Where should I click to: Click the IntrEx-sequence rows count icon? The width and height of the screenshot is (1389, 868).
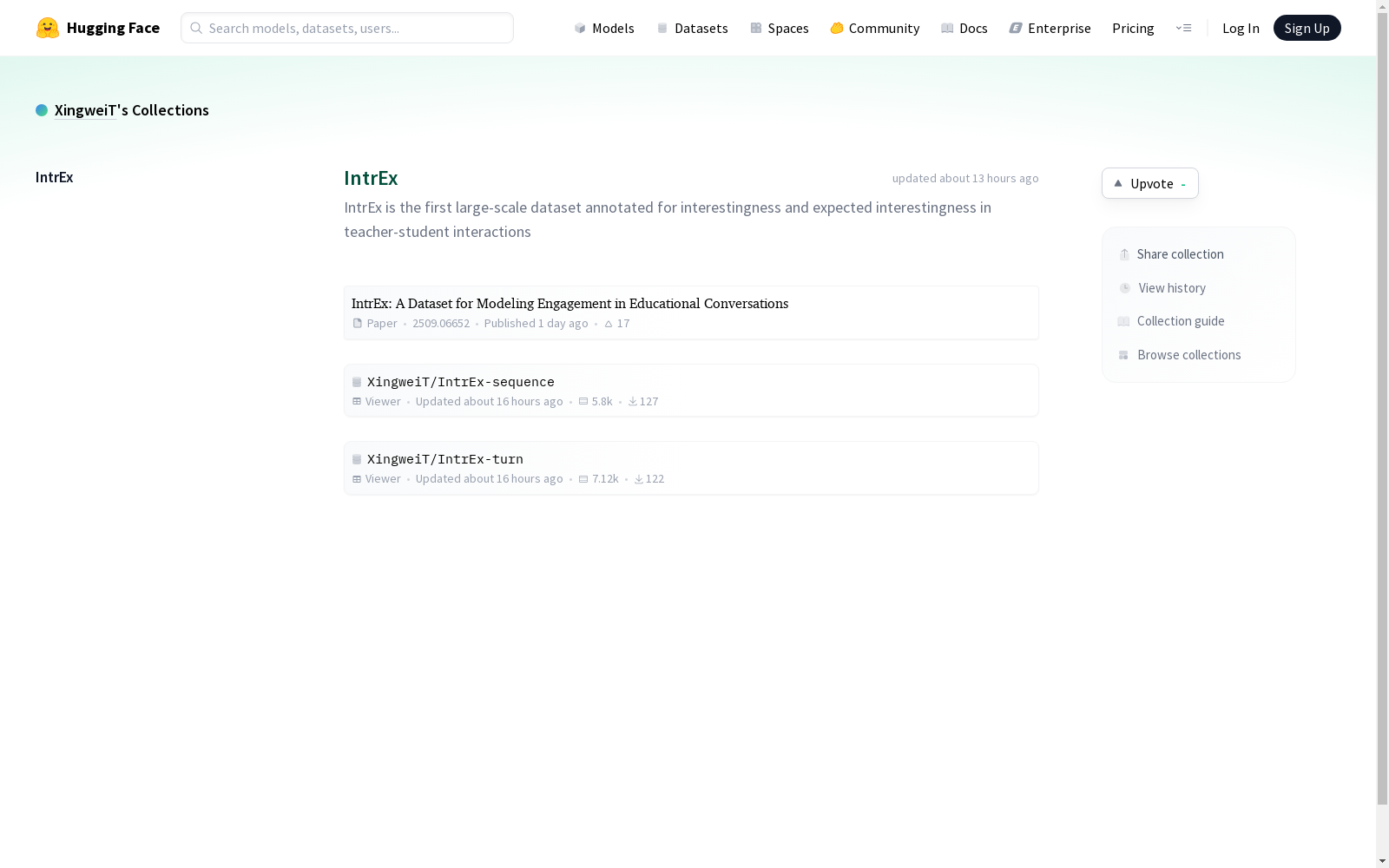coord(583,401)
